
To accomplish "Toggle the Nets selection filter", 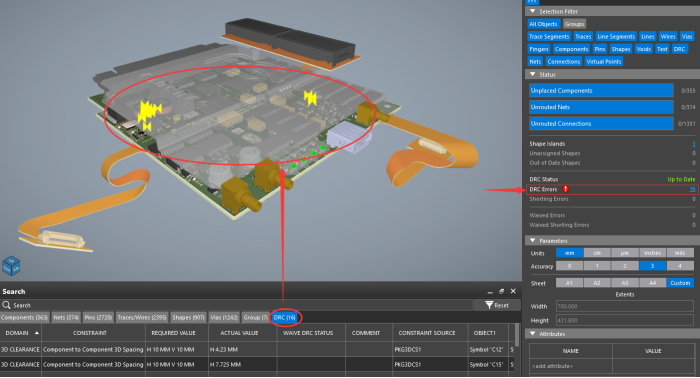I will pyautogui.click(x=535, y=62).
